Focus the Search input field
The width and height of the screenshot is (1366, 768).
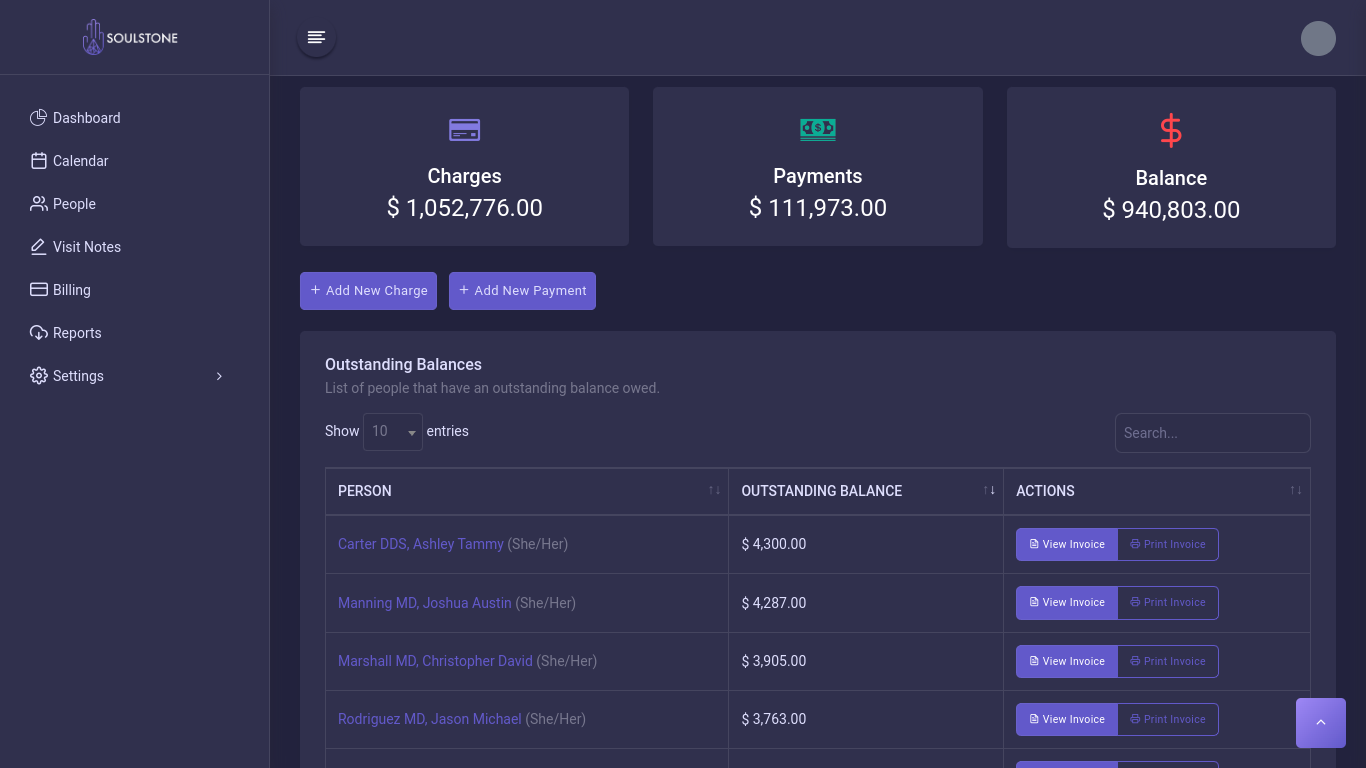pos(1212,433)
